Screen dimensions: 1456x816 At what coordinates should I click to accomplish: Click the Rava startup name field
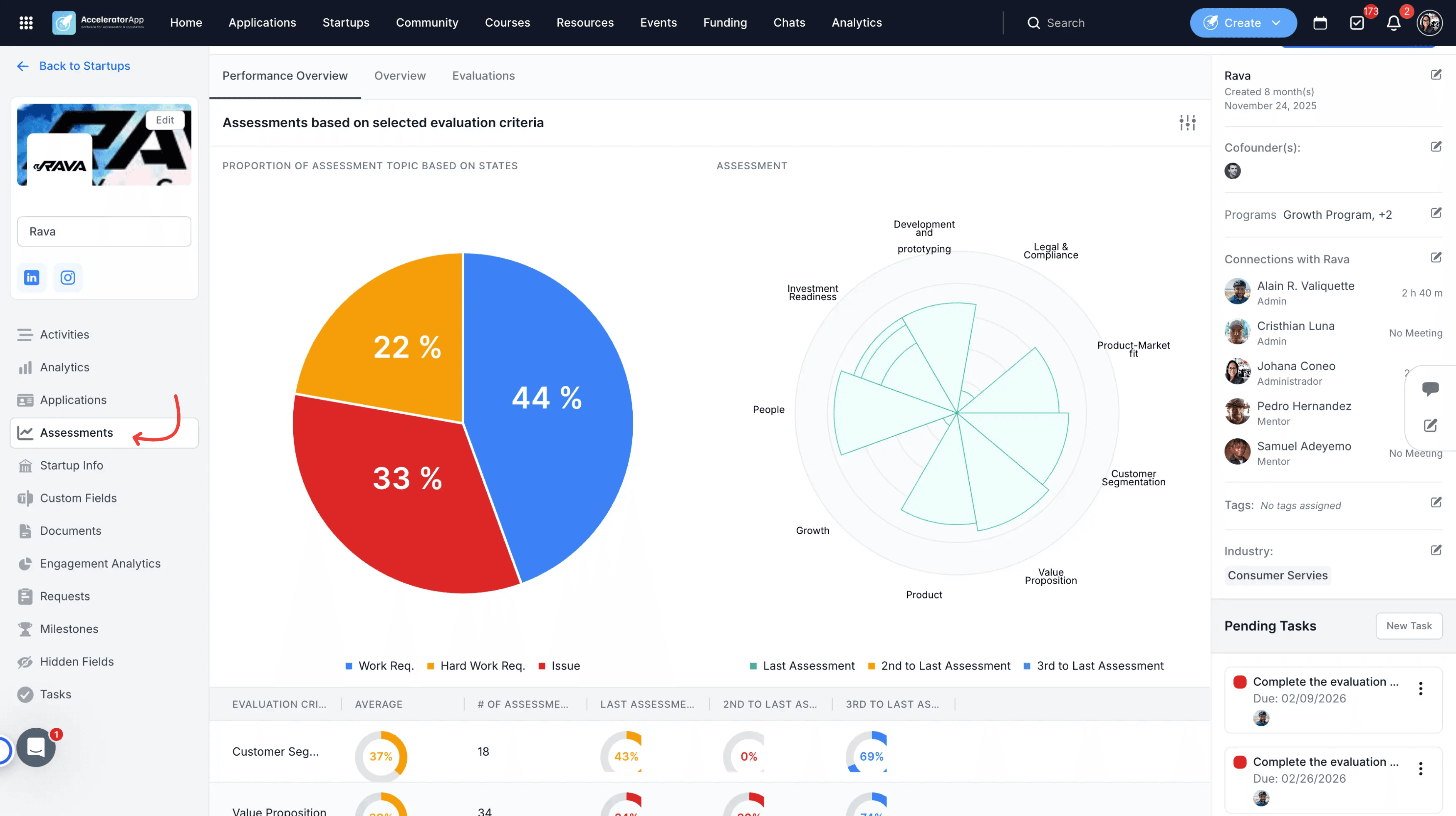click(x=104, y=231)
